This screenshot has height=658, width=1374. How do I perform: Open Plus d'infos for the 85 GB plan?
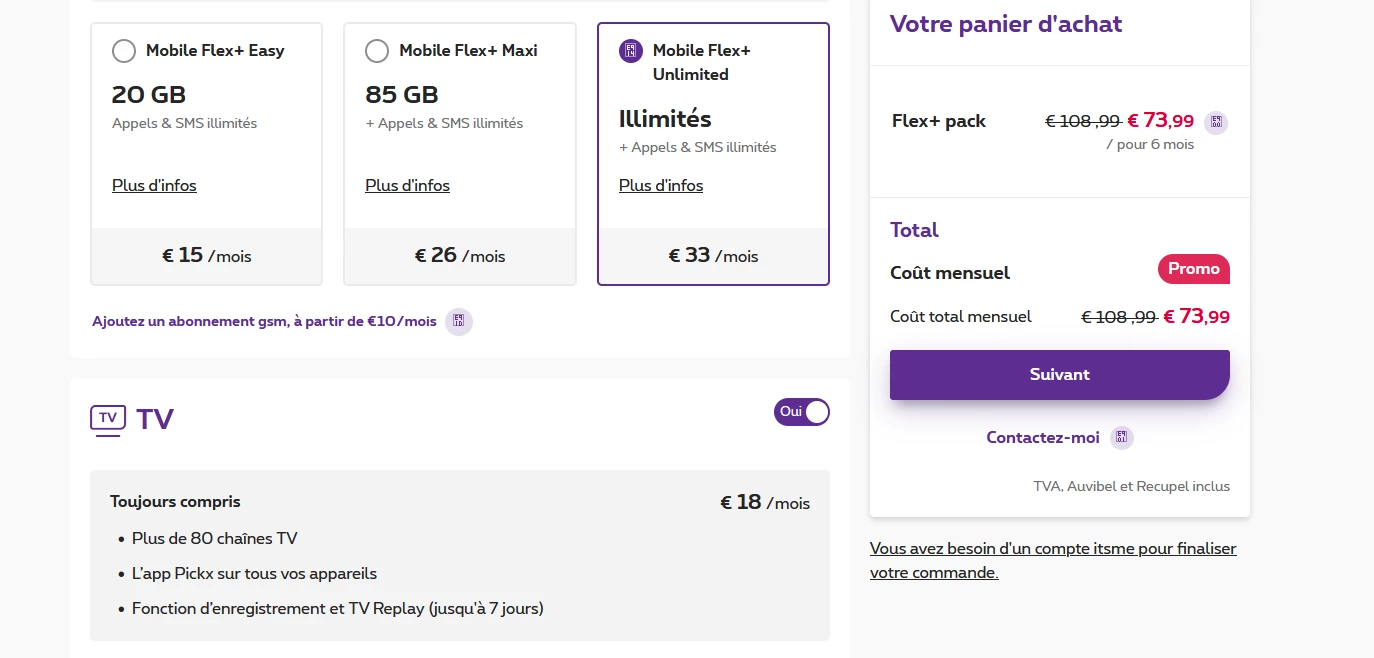pos(407,185)
